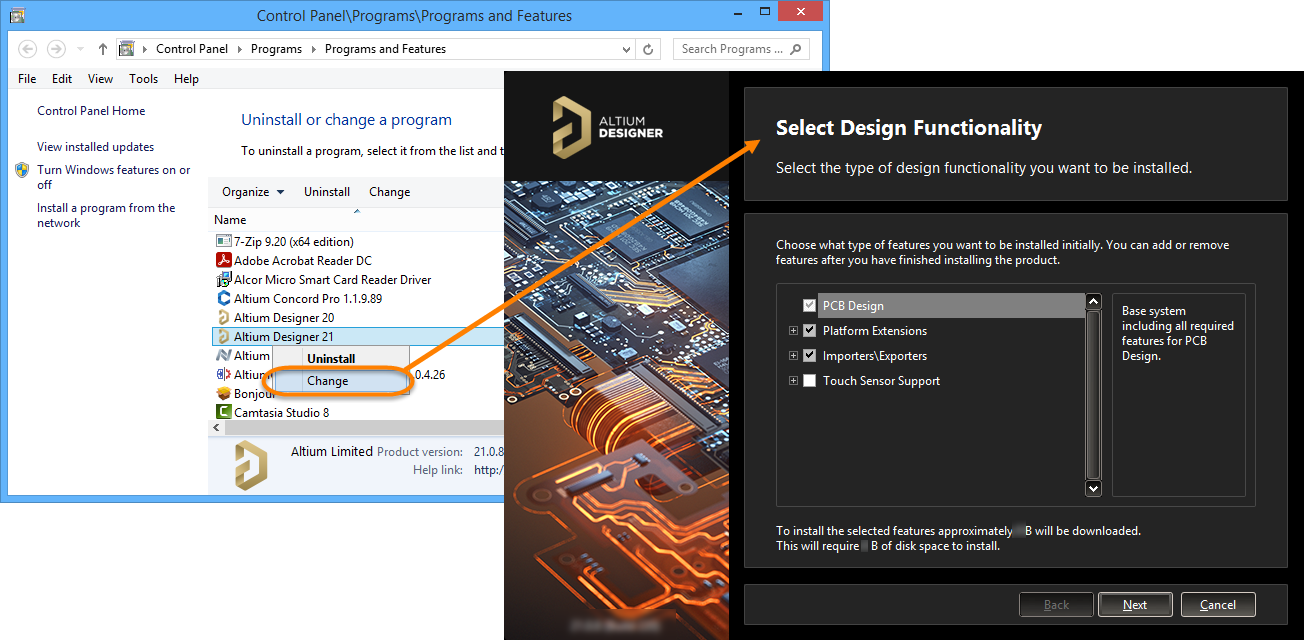The image size is (1305, 640).
Task: Click the Alcor Micro Smart Card icon
Action: (224, 280)
